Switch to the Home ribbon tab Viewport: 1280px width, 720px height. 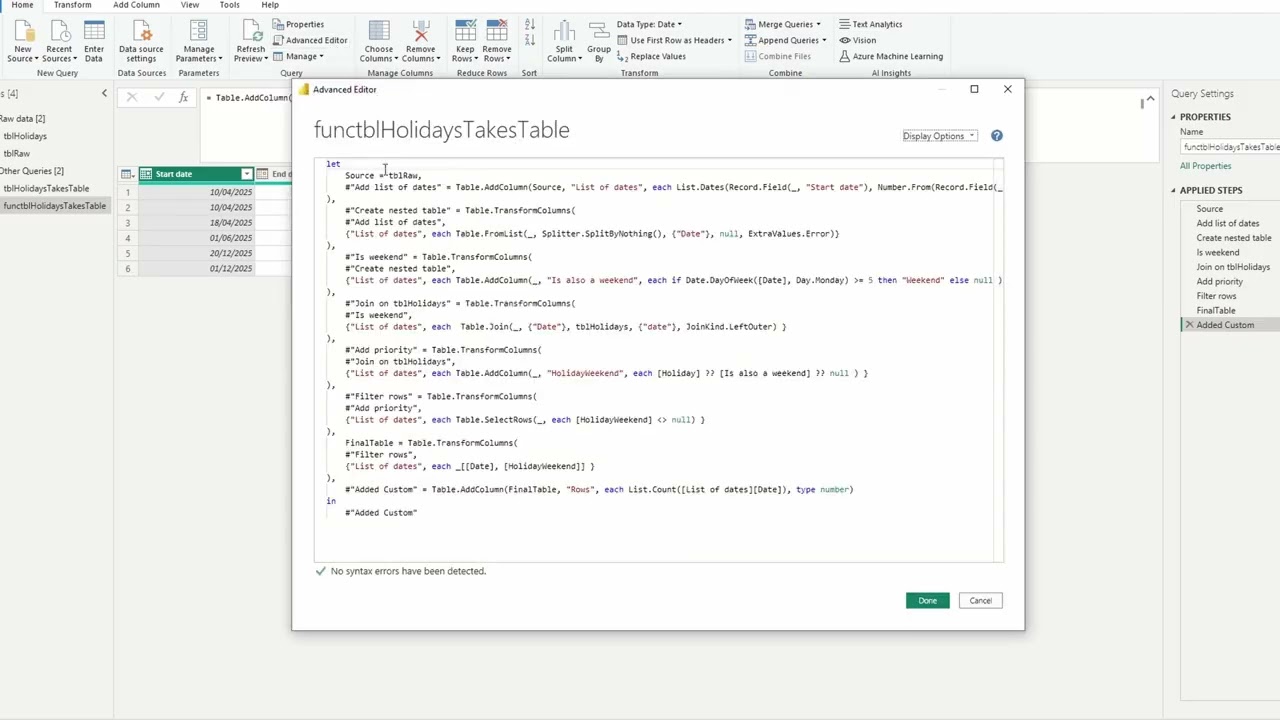(22, 5)
